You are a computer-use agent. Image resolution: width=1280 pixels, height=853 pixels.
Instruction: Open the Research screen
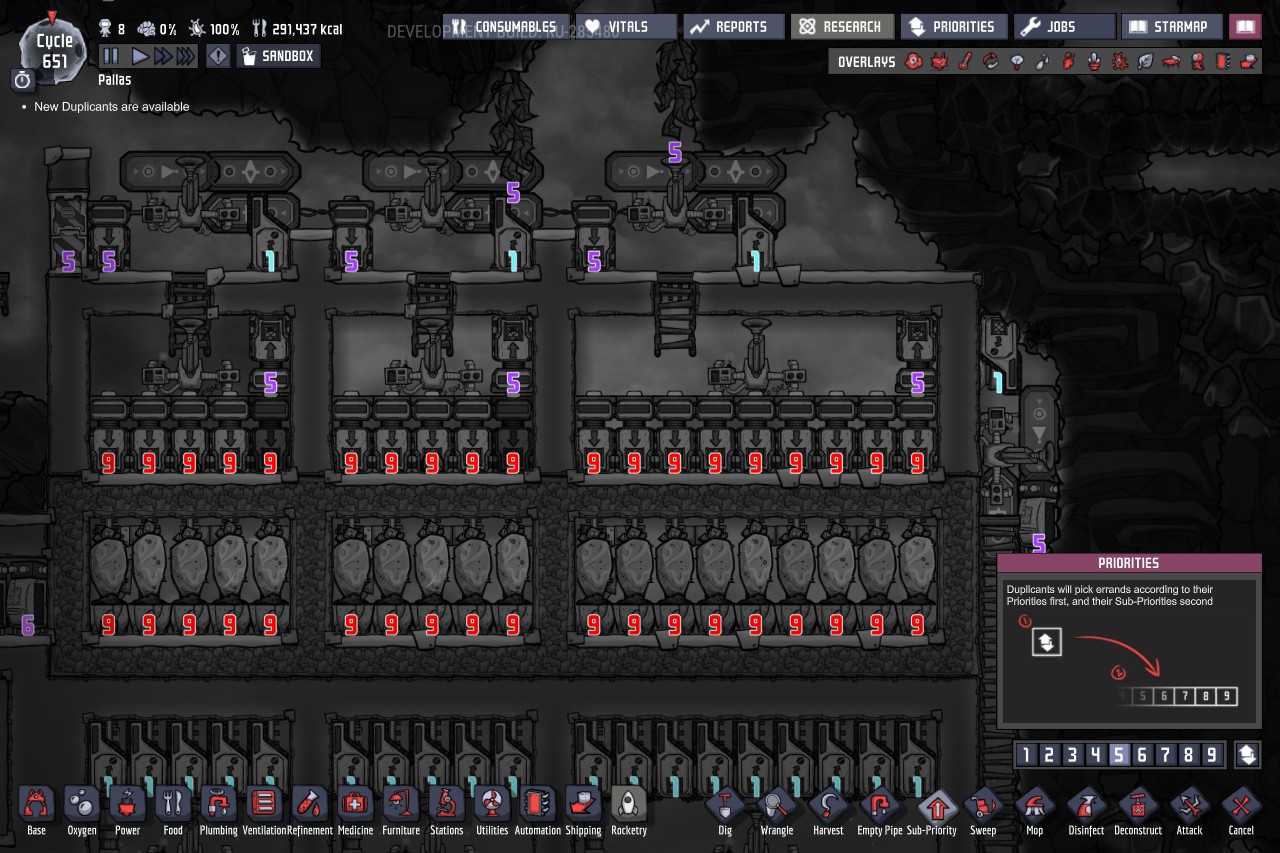(x=842, y=27)
